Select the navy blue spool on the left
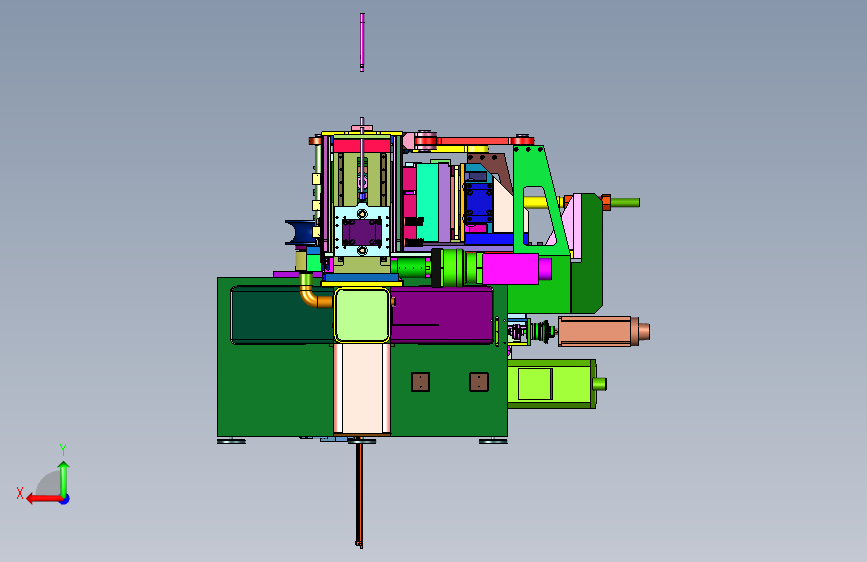The image size is (867, 562). click(x=299, y=232)
